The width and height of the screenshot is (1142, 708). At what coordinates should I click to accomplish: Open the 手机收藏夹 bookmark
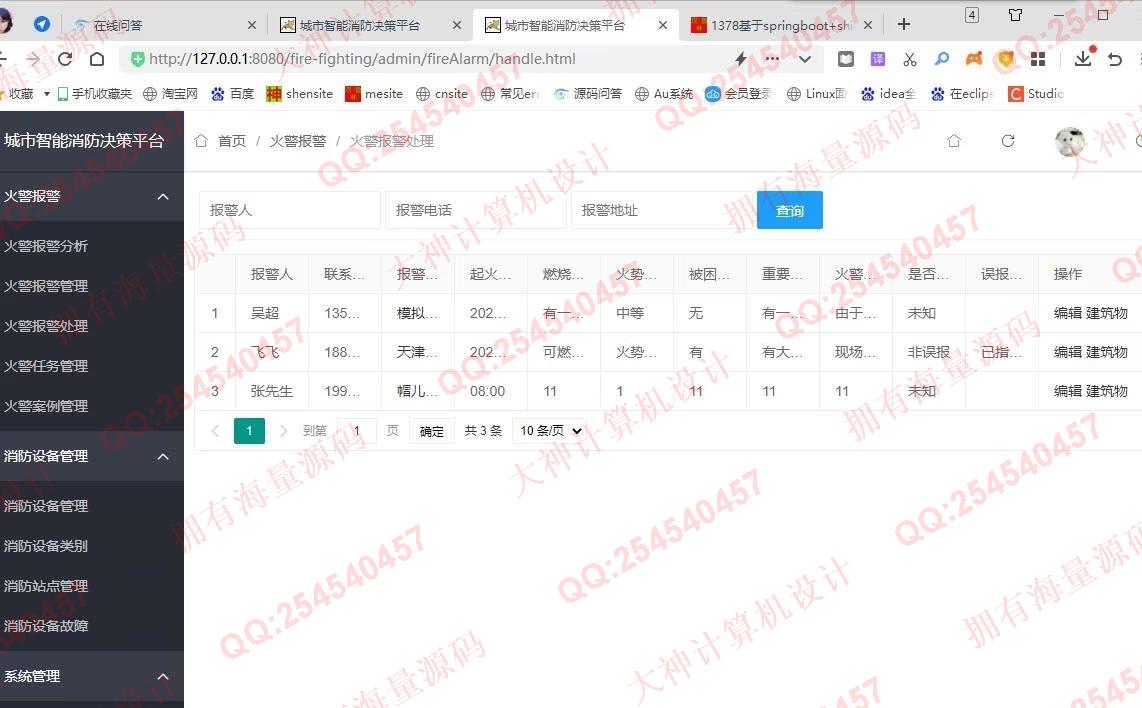click(95, 93)
